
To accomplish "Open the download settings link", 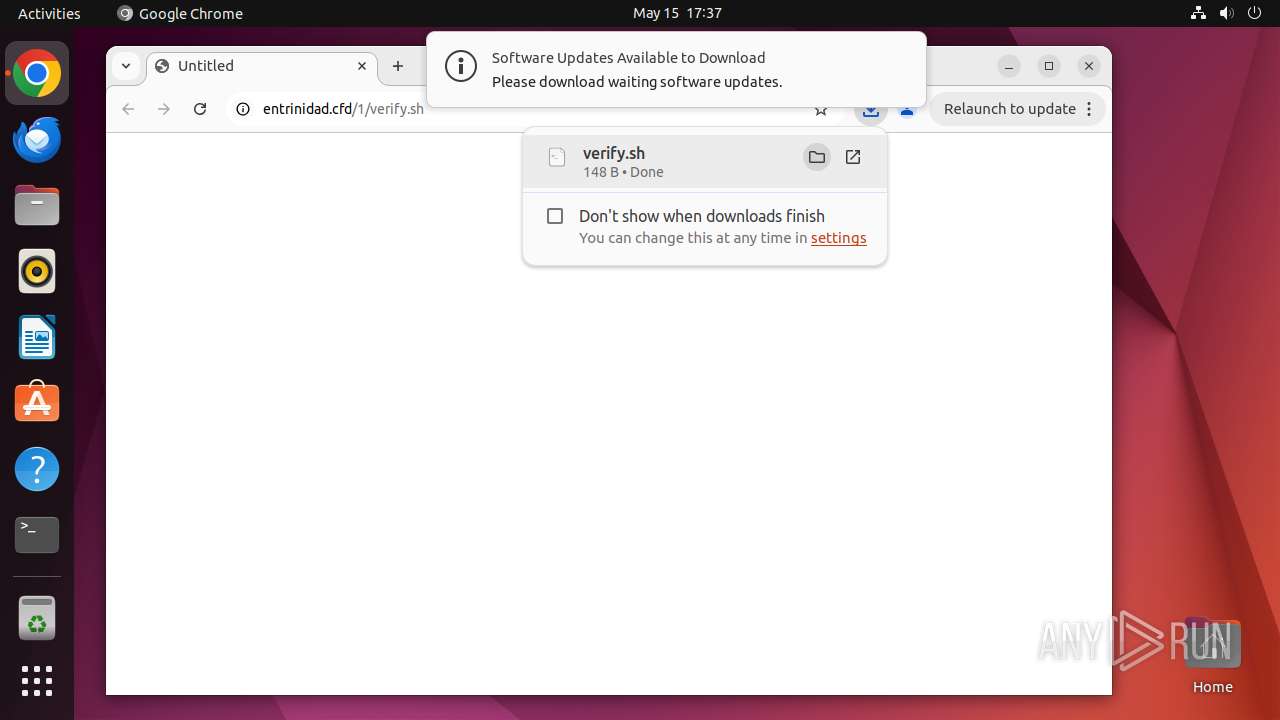I will (x=838, y=238).
